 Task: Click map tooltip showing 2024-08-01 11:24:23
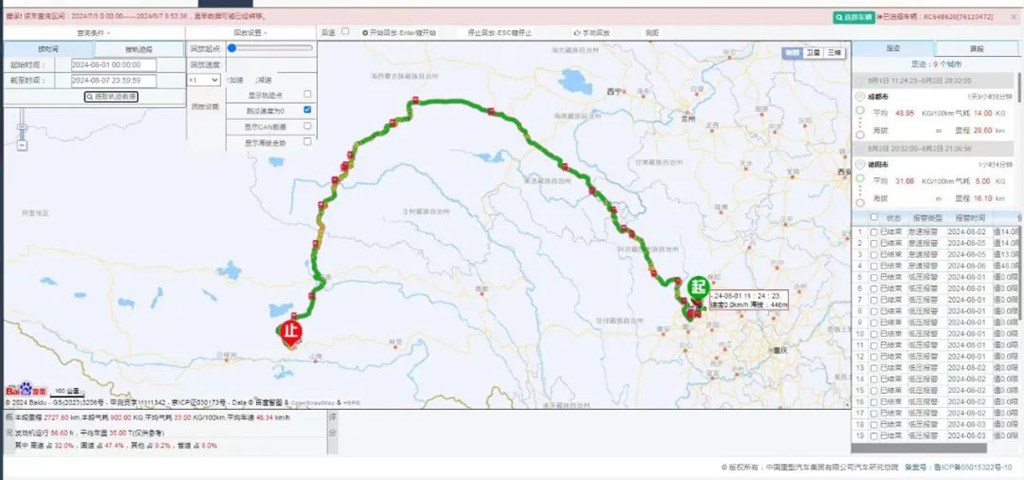[749, 300]
